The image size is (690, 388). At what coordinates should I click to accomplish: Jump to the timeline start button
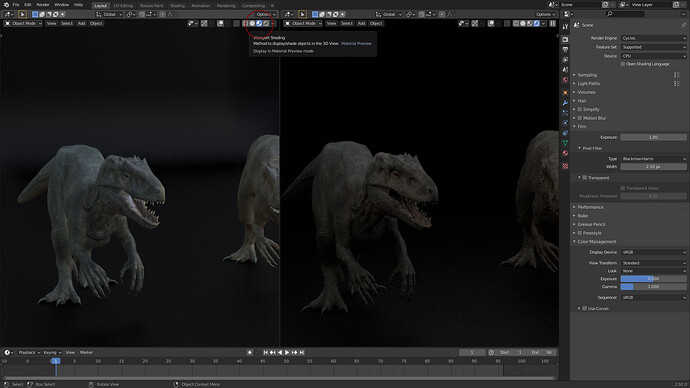pos(266,352)
